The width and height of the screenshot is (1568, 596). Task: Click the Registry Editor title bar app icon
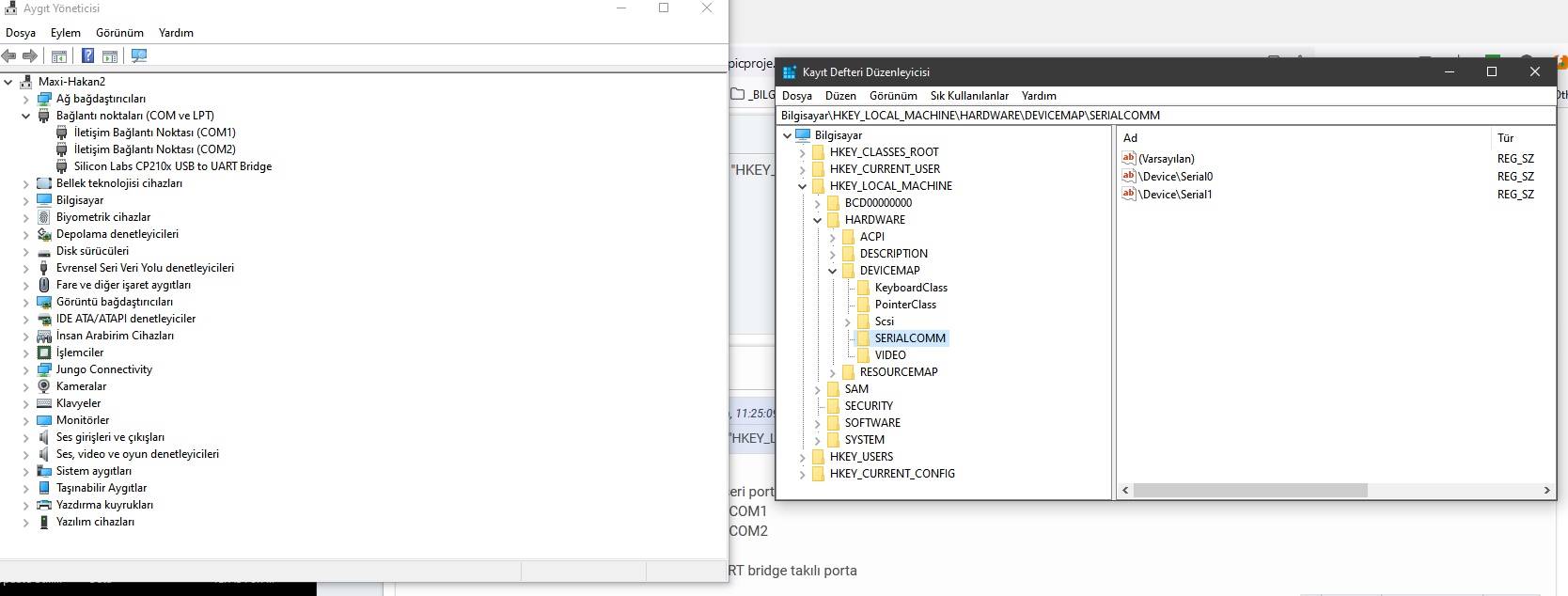790,72
